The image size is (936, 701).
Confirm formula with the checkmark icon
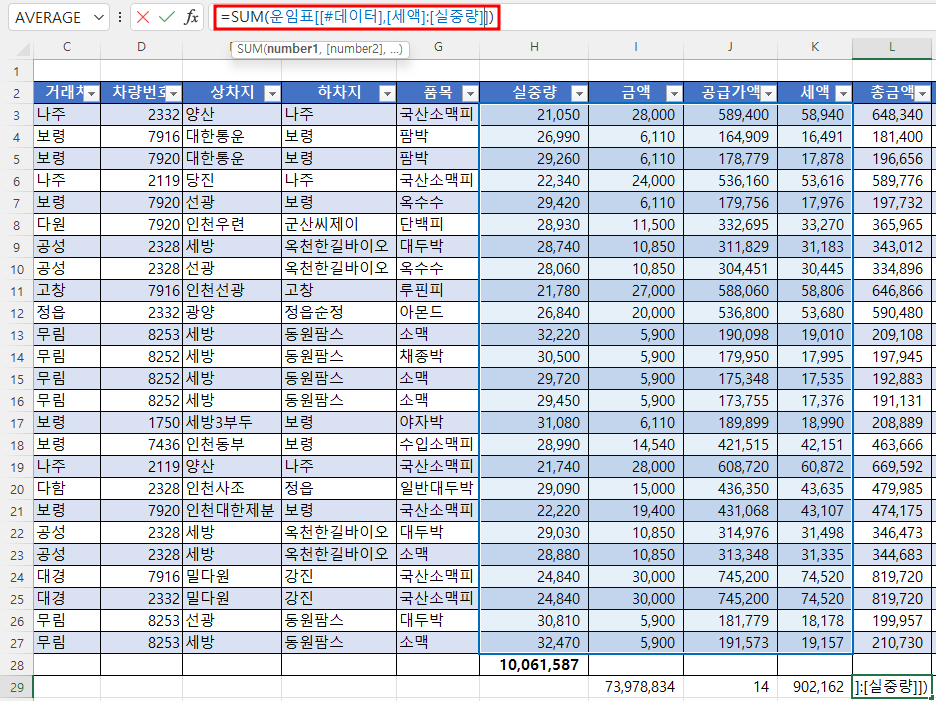(x=167, y=17)
